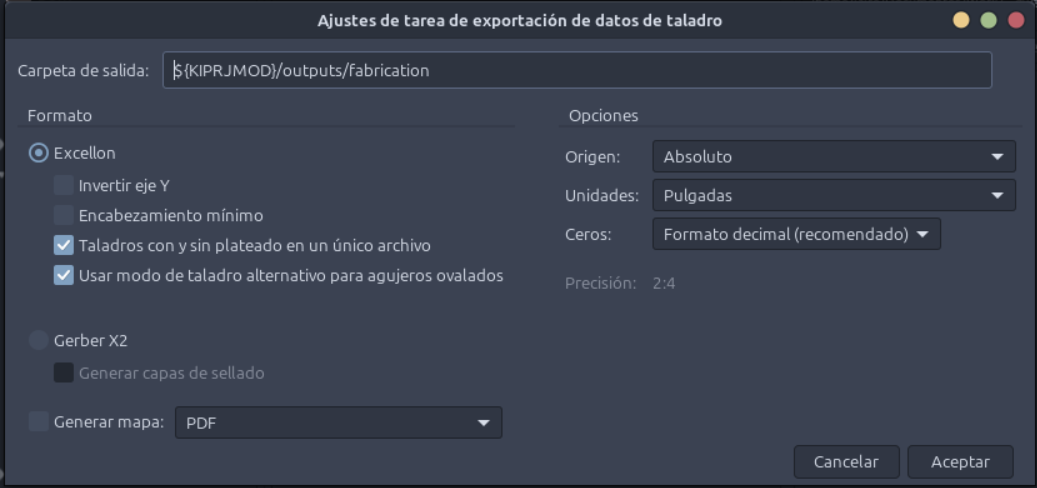Enable the Generar mapa checkbox
The height and width of the screenshot is (488, 1037).
39,422
